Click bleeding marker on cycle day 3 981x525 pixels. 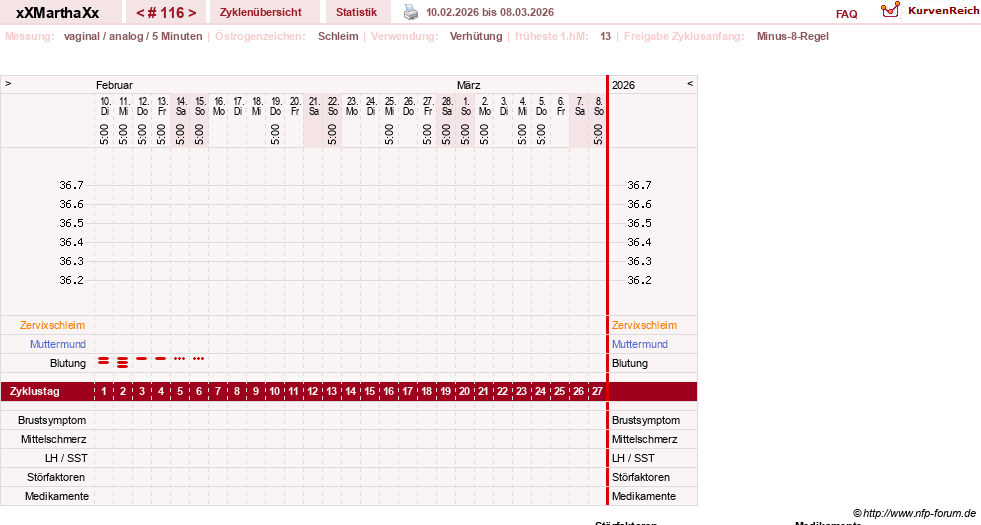141,359
